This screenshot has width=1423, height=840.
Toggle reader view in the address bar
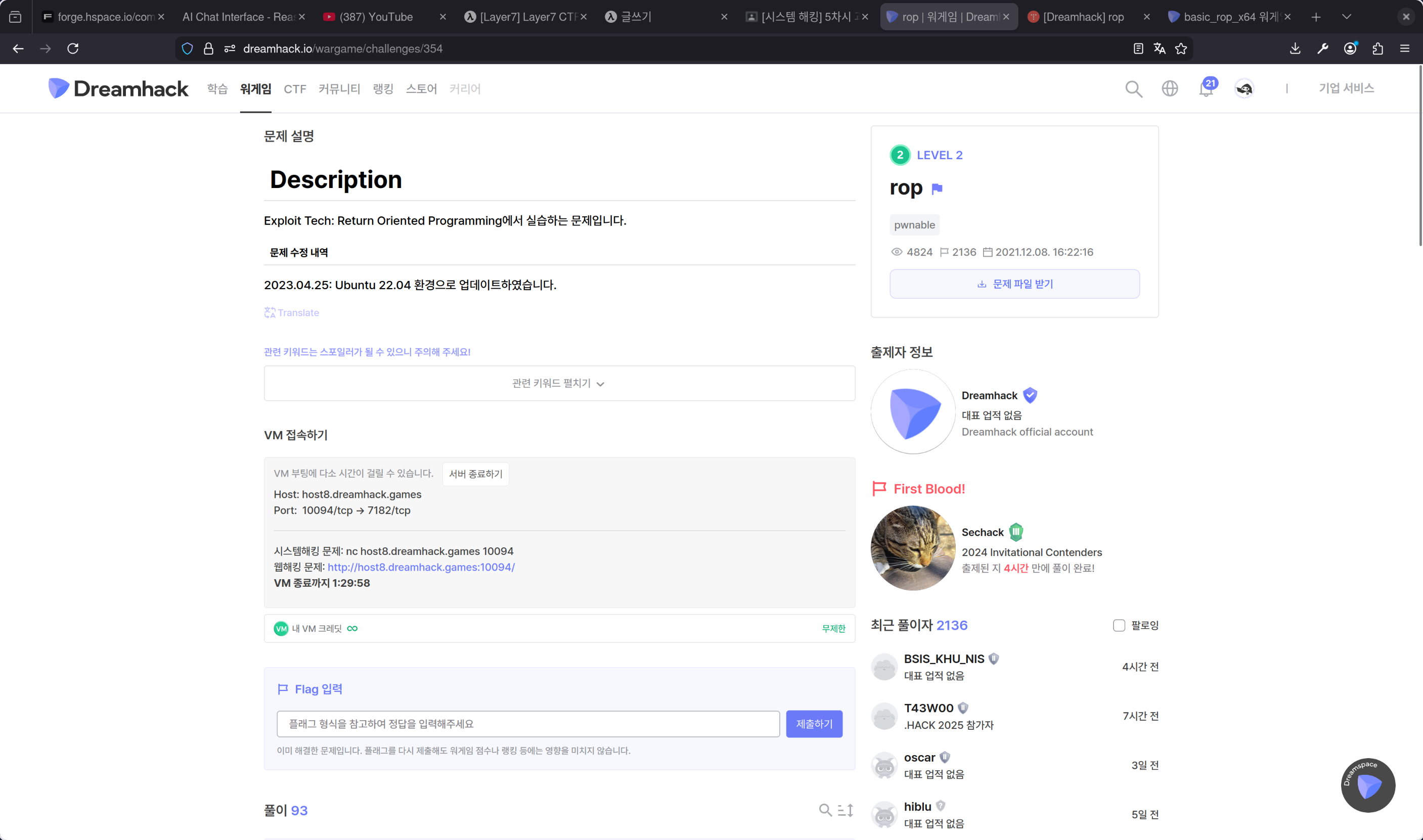point(1138,49)
